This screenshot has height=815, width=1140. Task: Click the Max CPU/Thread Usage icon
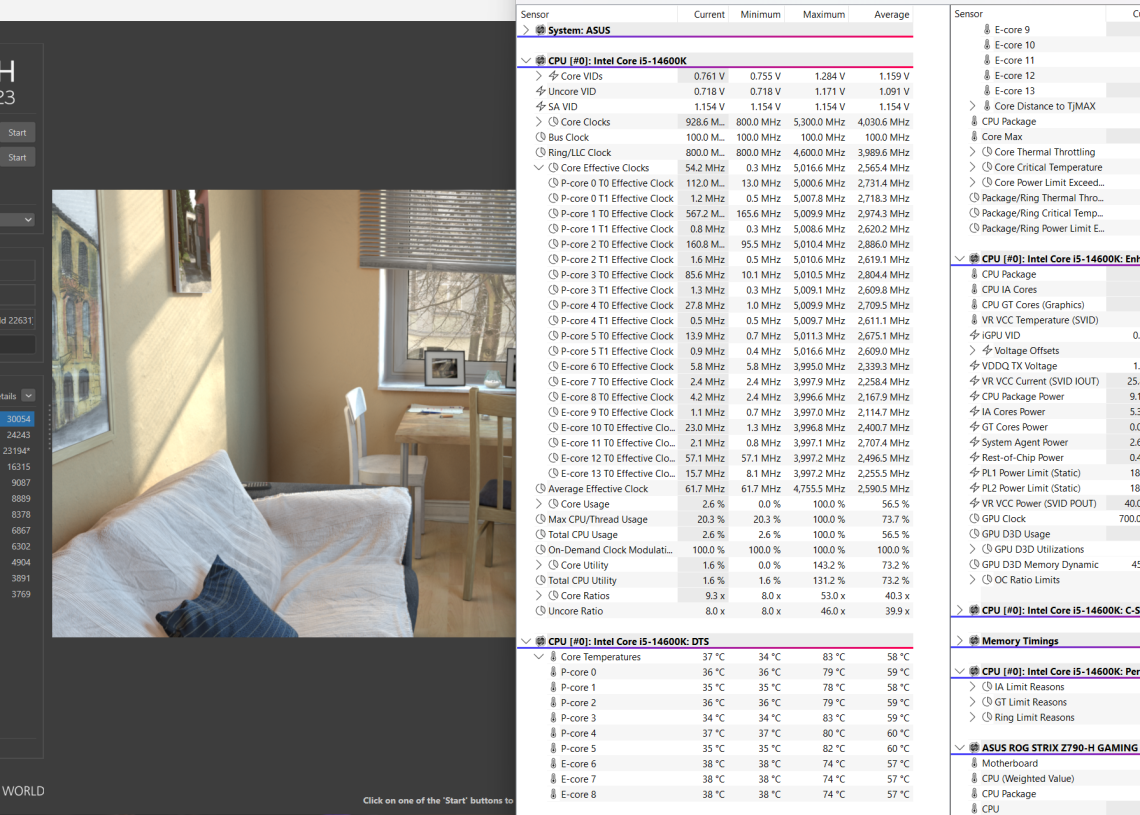[x=540, y=519]
